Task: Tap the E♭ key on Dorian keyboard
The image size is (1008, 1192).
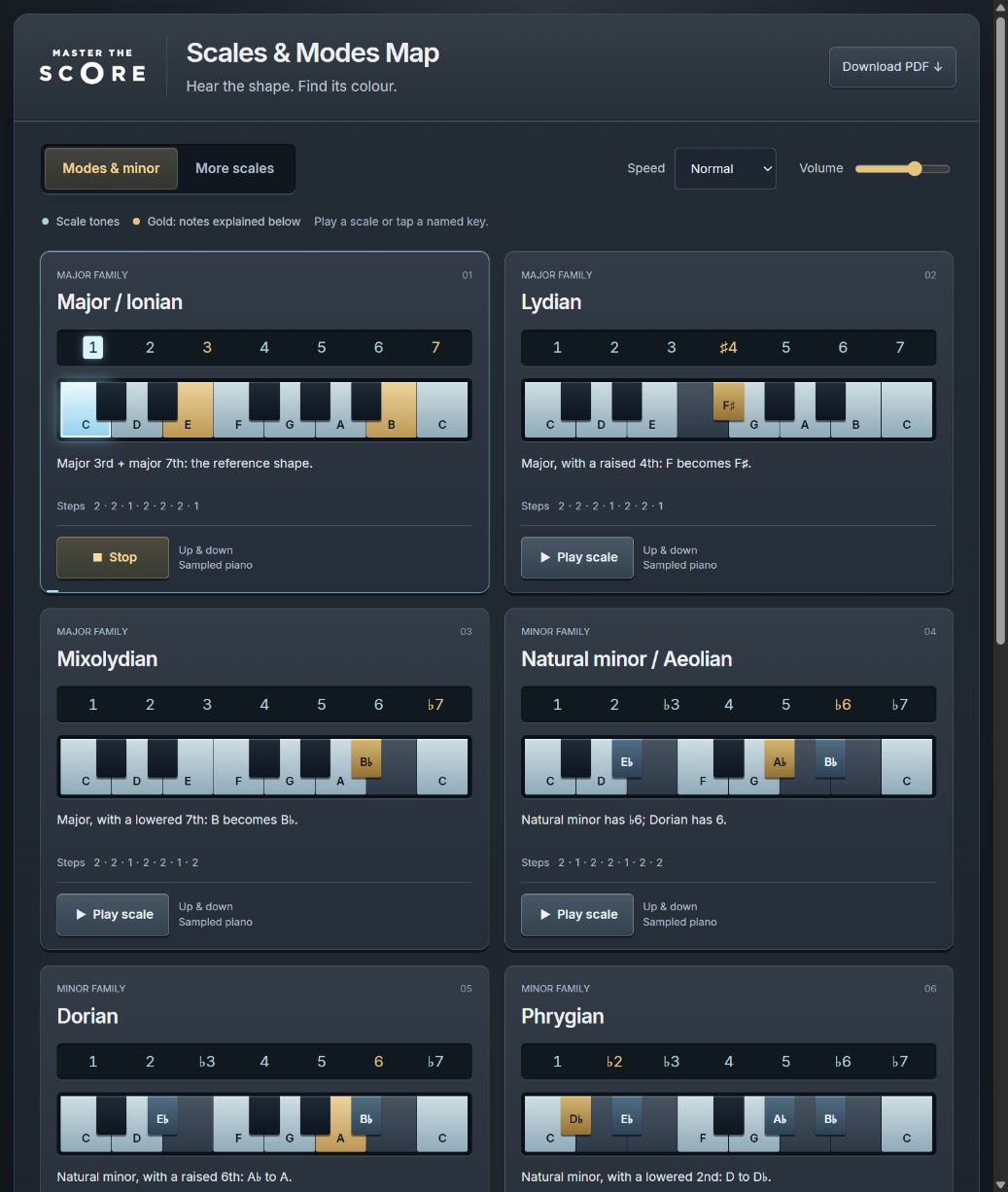Action: (162, 1114)
